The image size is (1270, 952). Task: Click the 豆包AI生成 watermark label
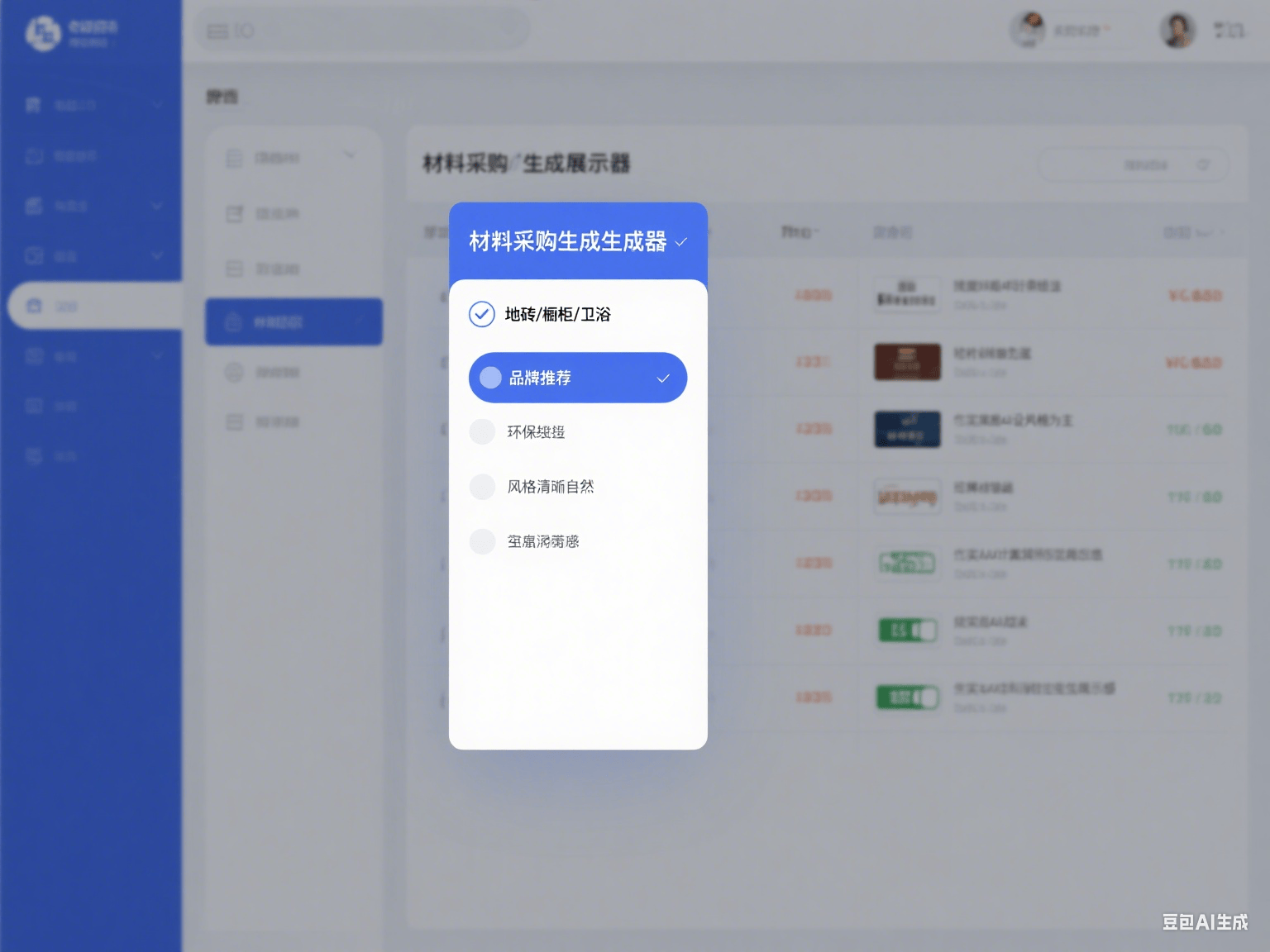pyautogui.click(x=1204, y=921)
